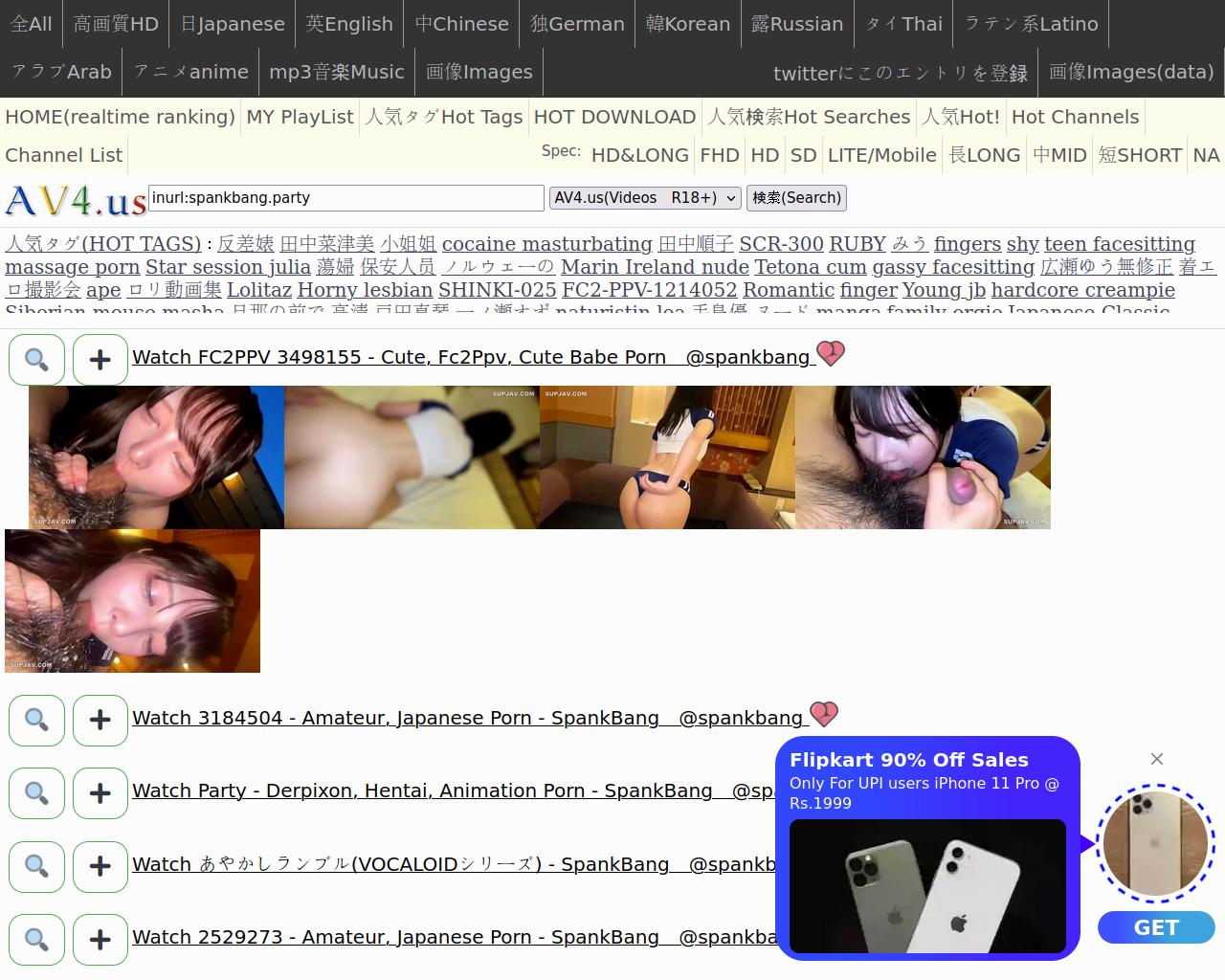
Task: Add FC2PPV 3498155 result with plus icon
Action: pos(100,360)
